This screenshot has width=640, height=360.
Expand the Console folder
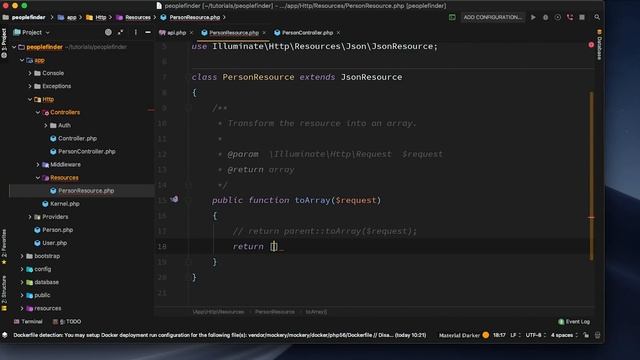(x=30, y=73)
